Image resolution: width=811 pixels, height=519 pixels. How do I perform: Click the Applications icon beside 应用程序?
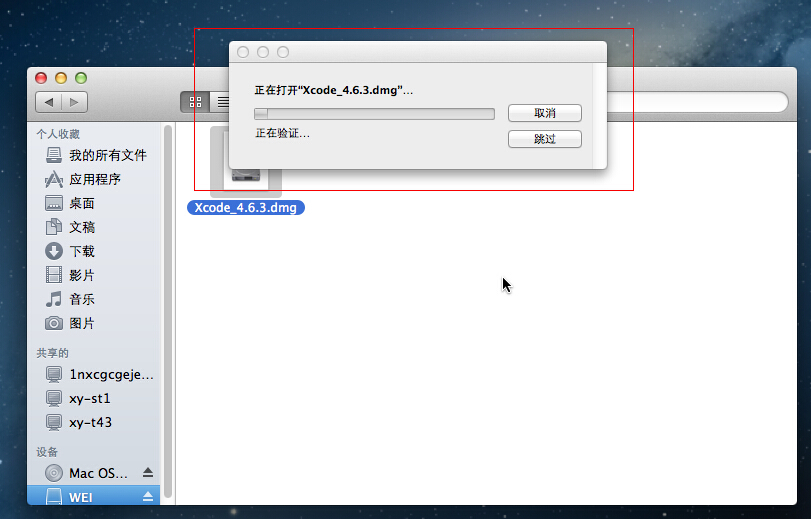click(54, 179)
